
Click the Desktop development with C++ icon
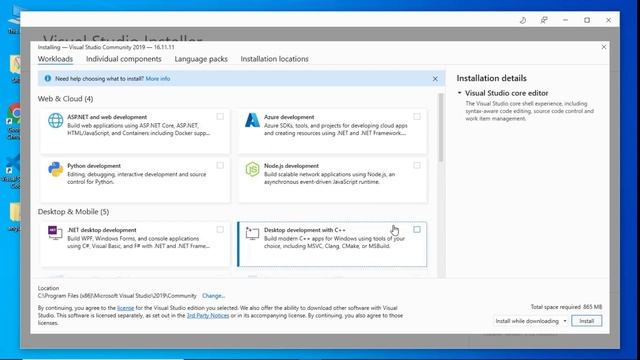coord(252,233)
